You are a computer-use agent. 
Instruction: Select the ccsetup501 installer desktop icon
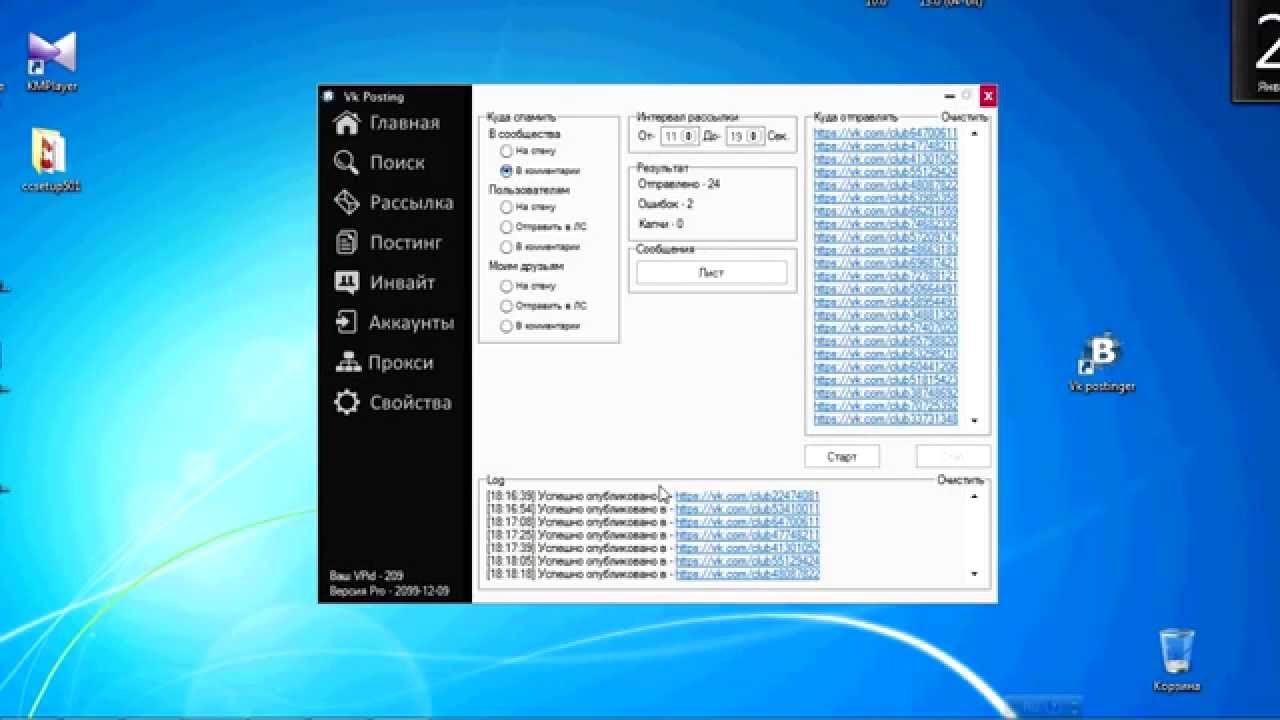[x=50, y=160]
